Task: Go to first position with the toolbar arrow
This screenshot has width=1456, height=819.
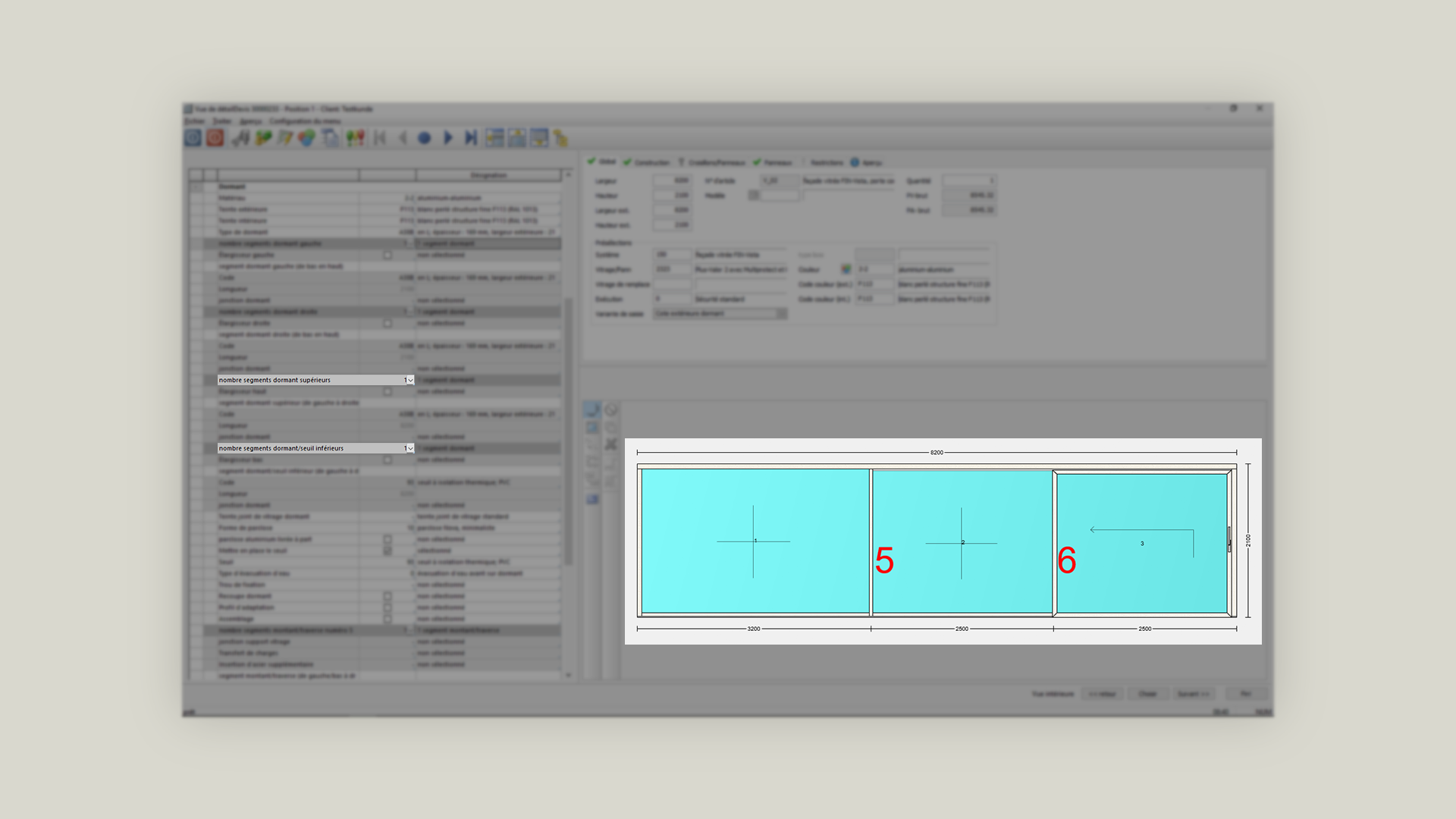Action: point(381,137)
